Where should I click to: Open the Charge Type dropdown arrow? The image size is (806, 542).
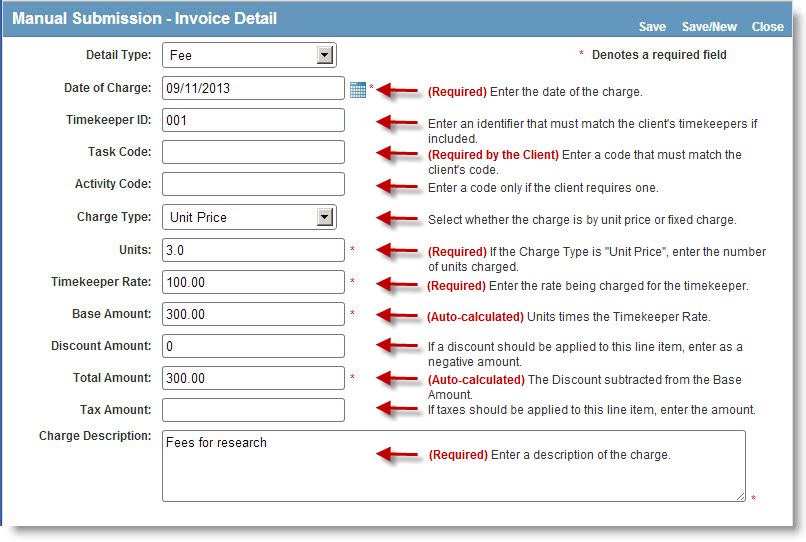(324, 217)
